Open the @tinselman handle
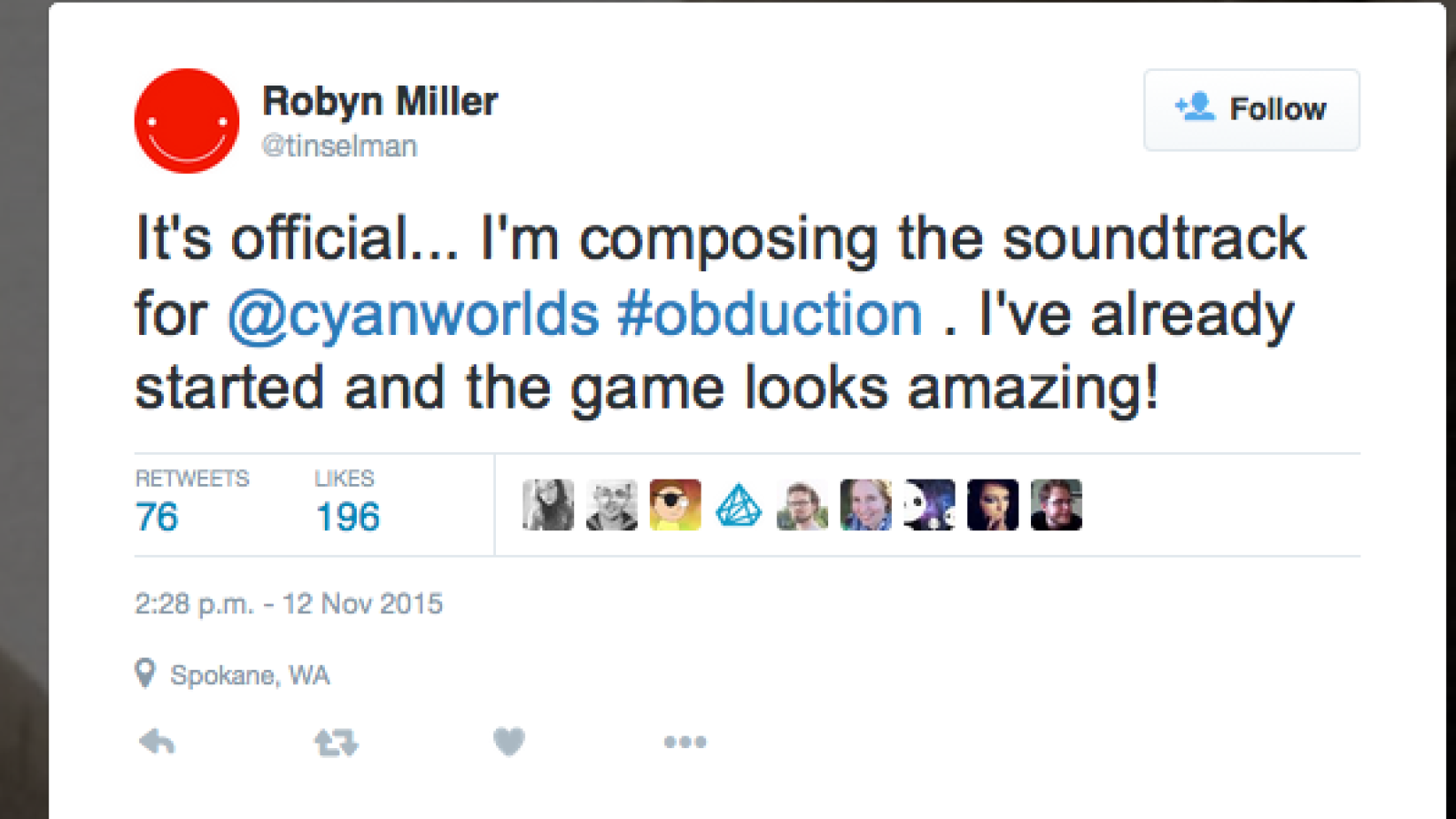The image size is (1456, 819). coord(339,146)
